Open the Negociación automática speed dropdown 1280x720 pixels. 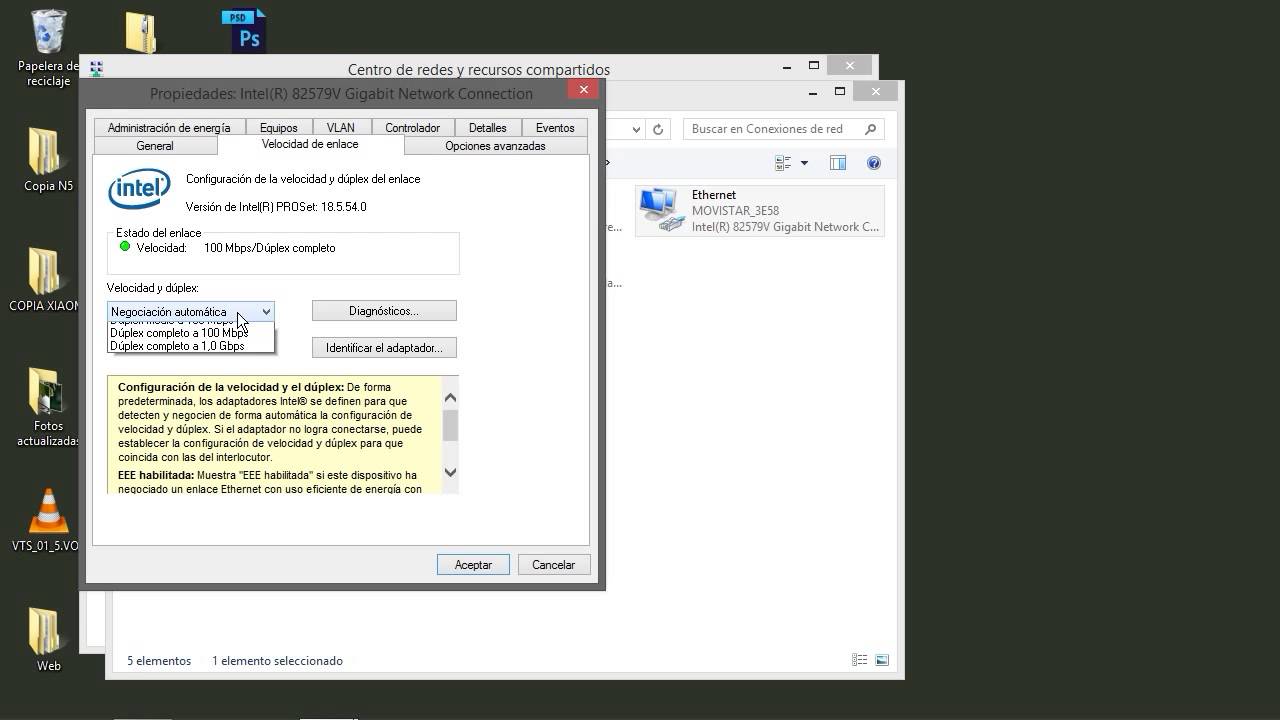tap(190, 312)
